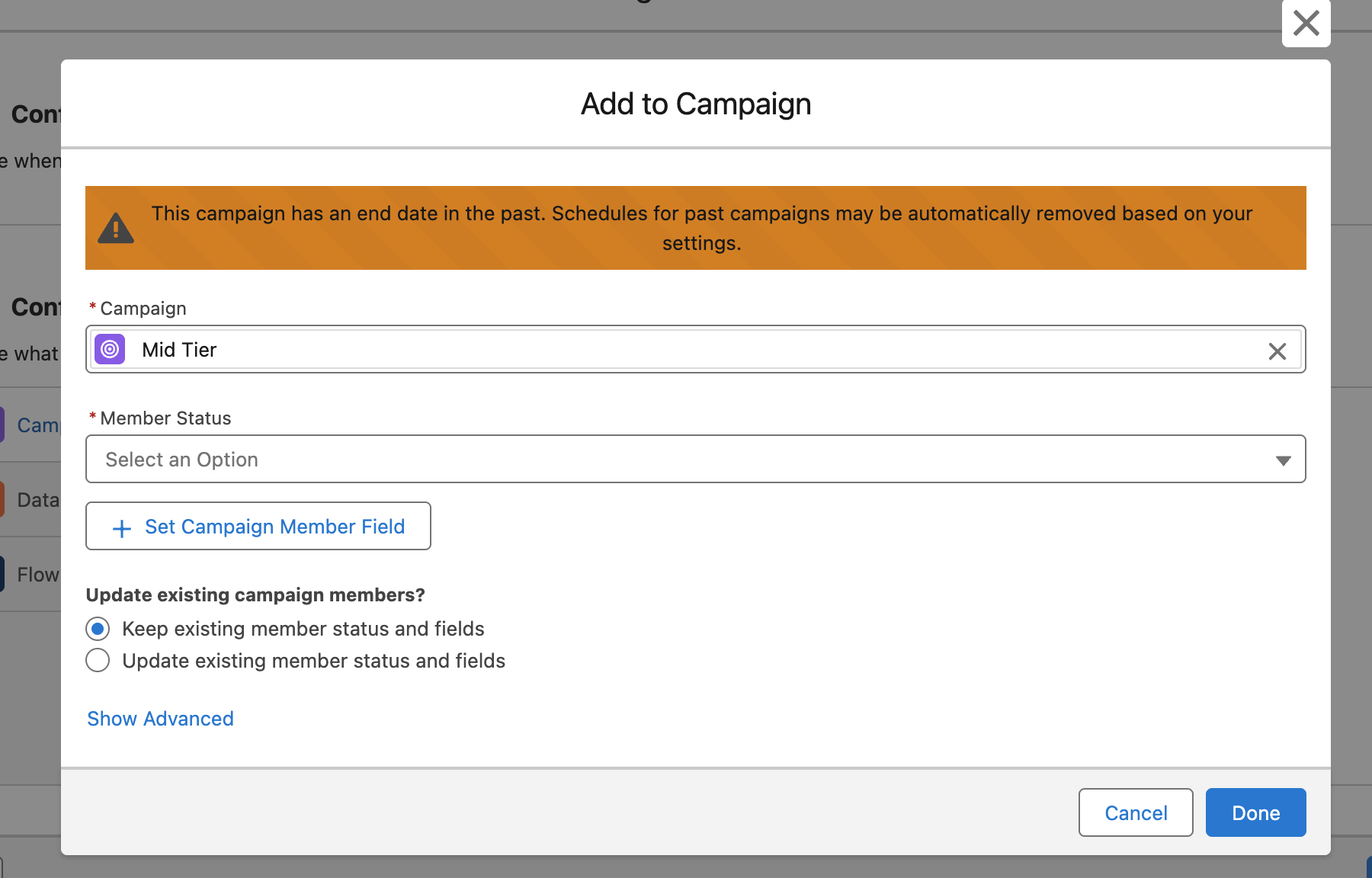Open the Select an Option combo box
The width and height of the screenshot is (1372, 878).
coord(686,460)
